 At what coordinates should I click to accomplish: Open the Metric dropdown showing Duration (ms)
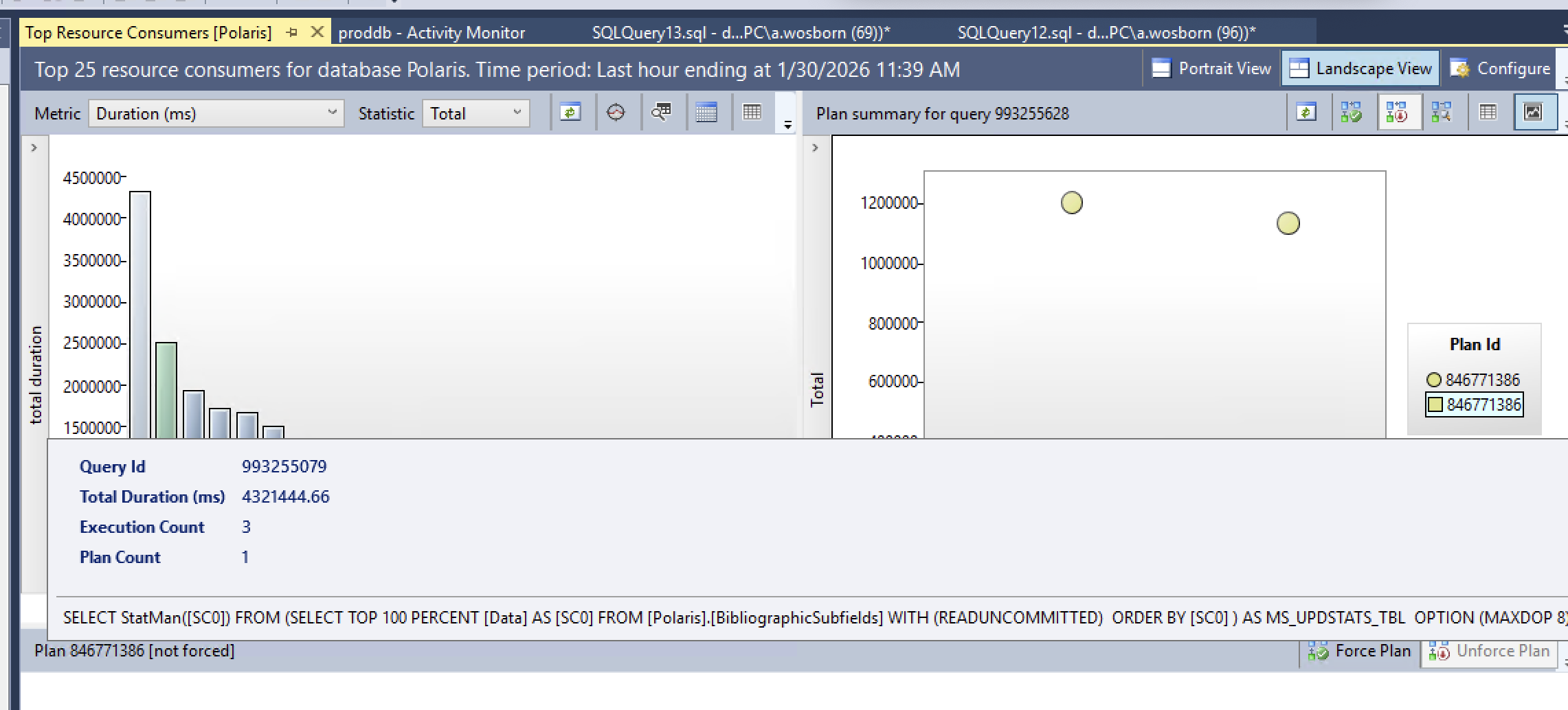[216, 113]
